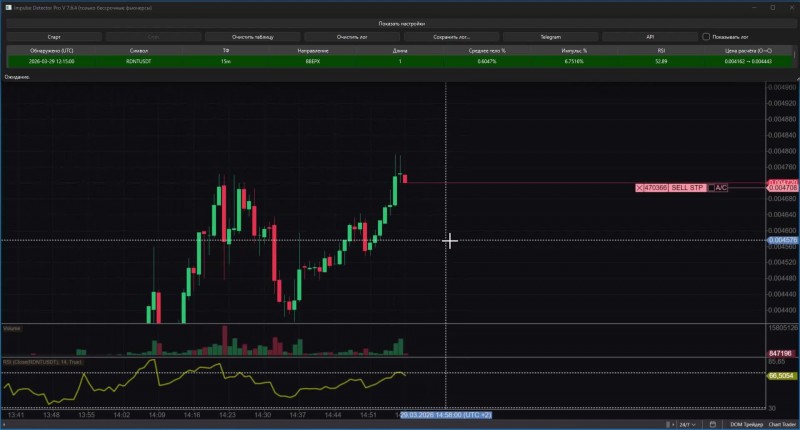Click the Старт button
Screen dimensions: 800x430
54,37
